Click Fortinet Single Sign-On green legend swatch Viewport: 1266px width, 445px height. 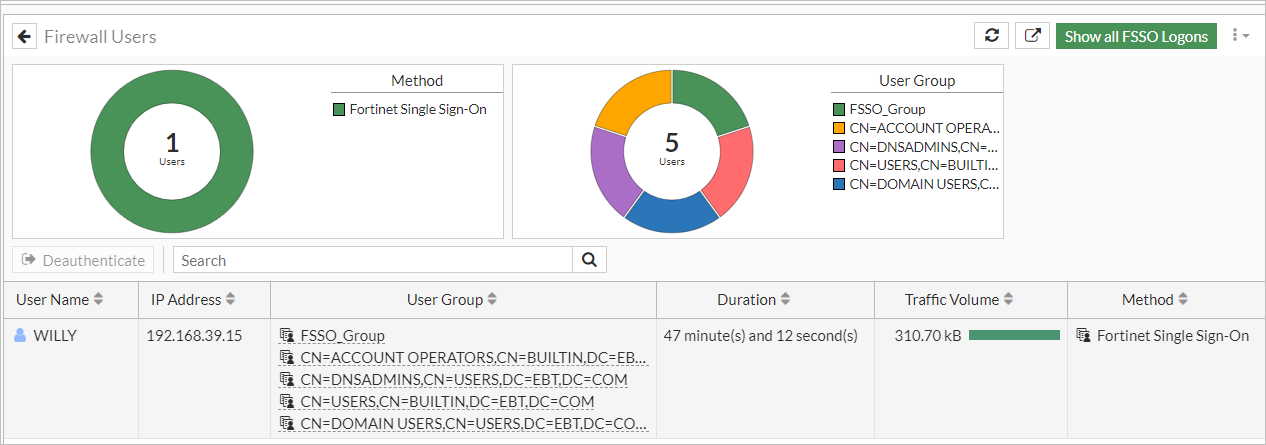pos(339,109)
